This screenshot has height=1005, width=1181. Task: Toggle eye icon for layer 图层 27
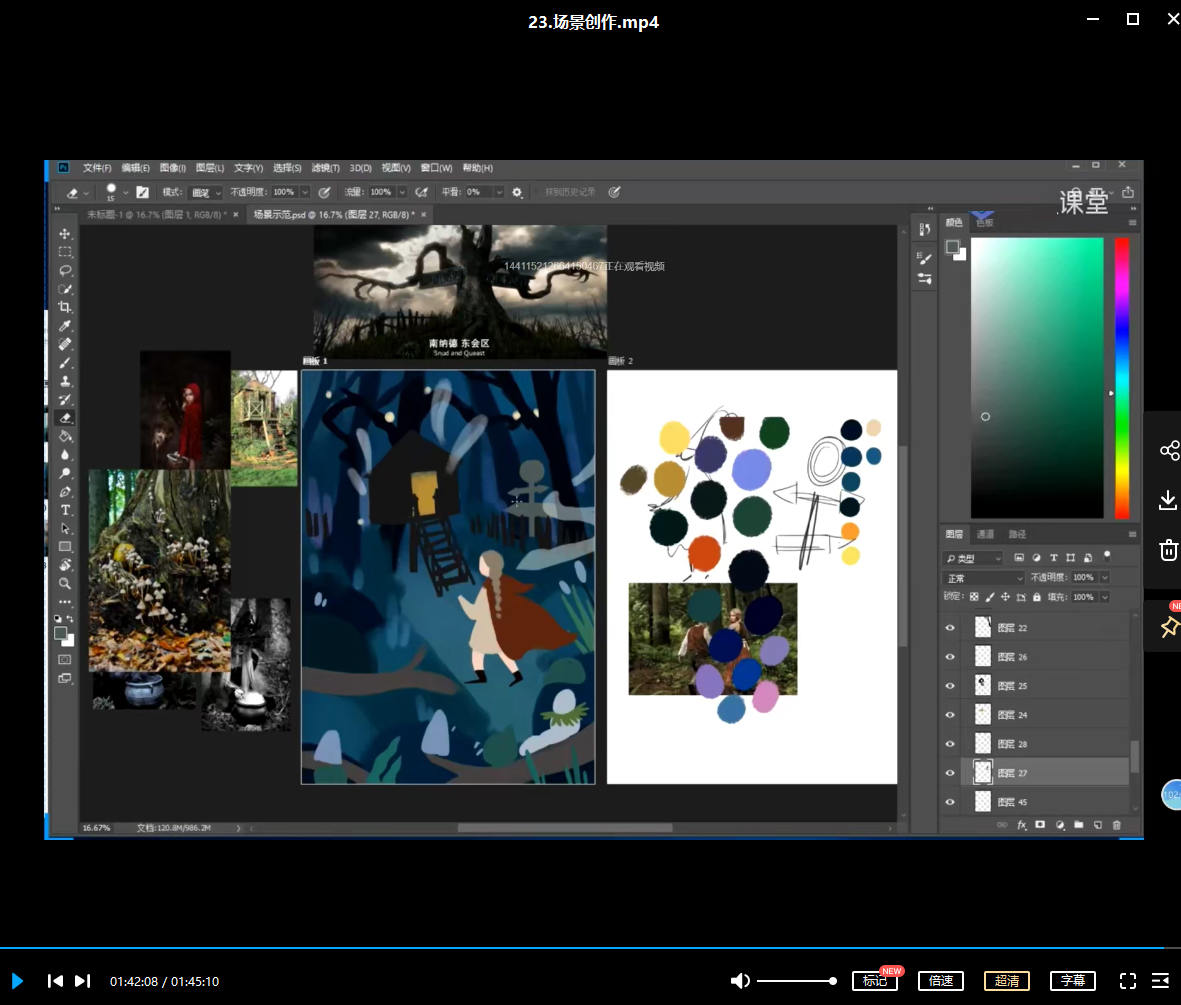(x=950, y=773)
